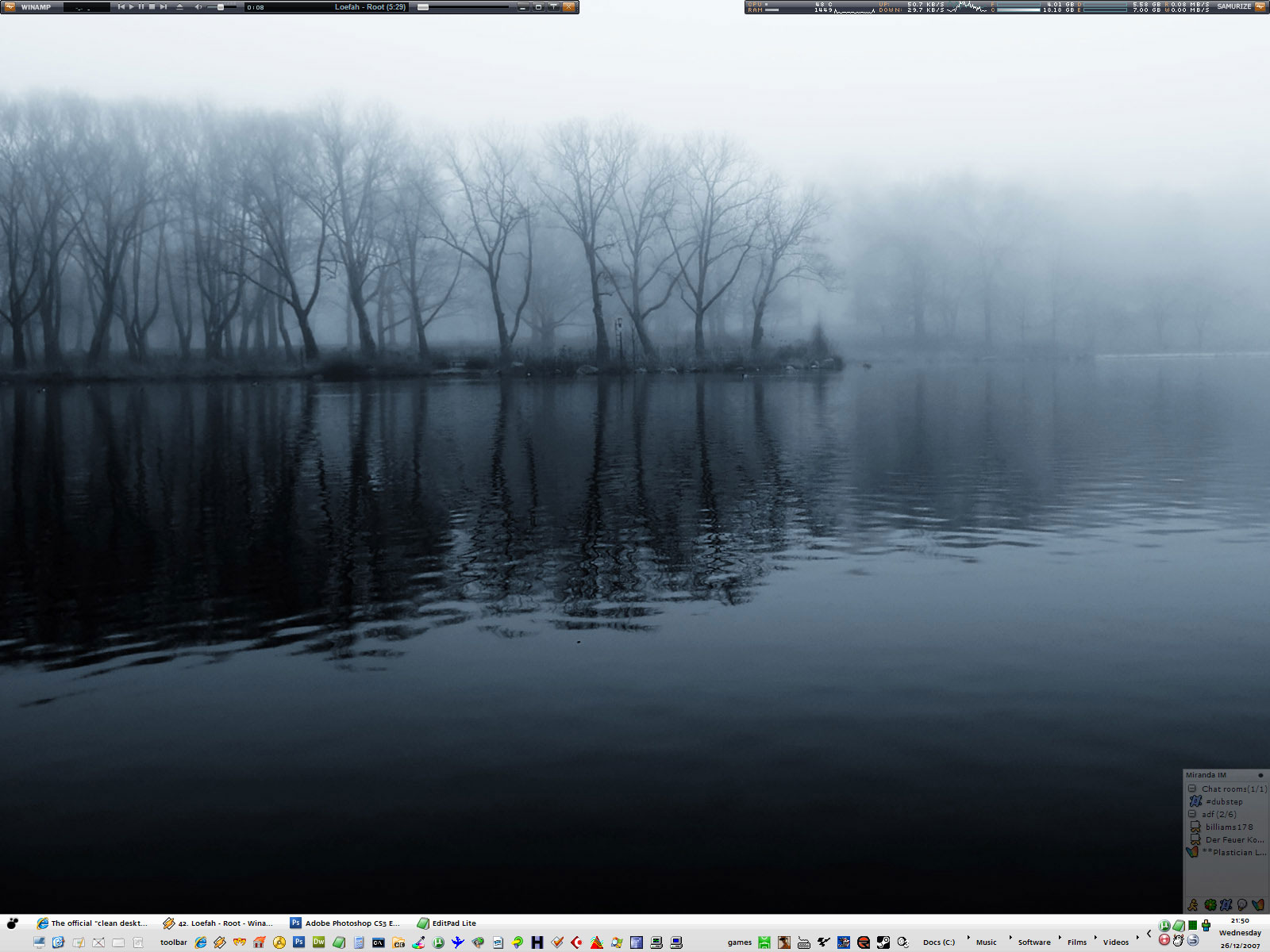Pause the Winamp track
Viewport: 1270px width, 952px height.
pos(141,7)
